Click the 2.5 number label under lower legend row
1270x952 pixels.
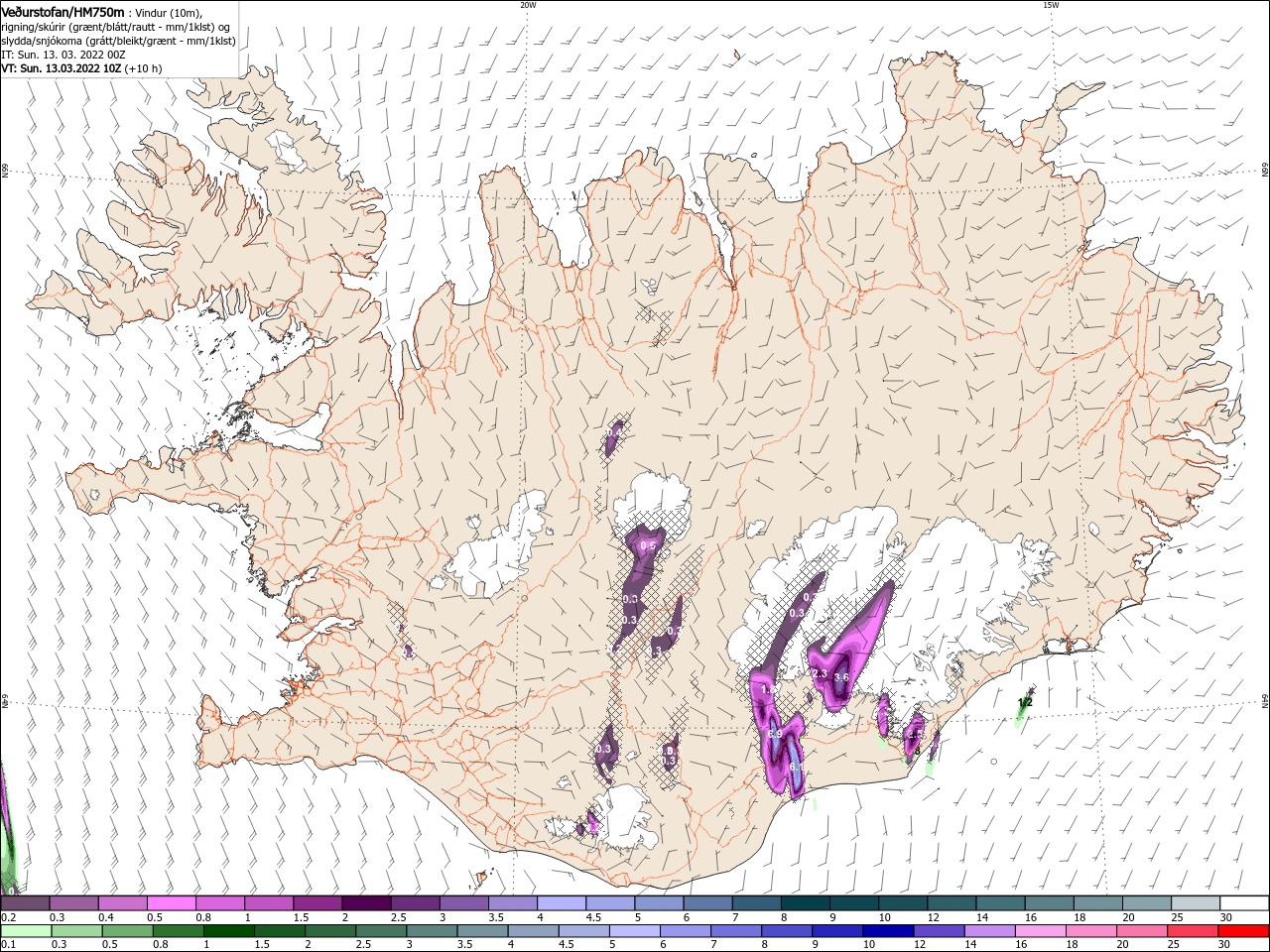pos(363,945)
